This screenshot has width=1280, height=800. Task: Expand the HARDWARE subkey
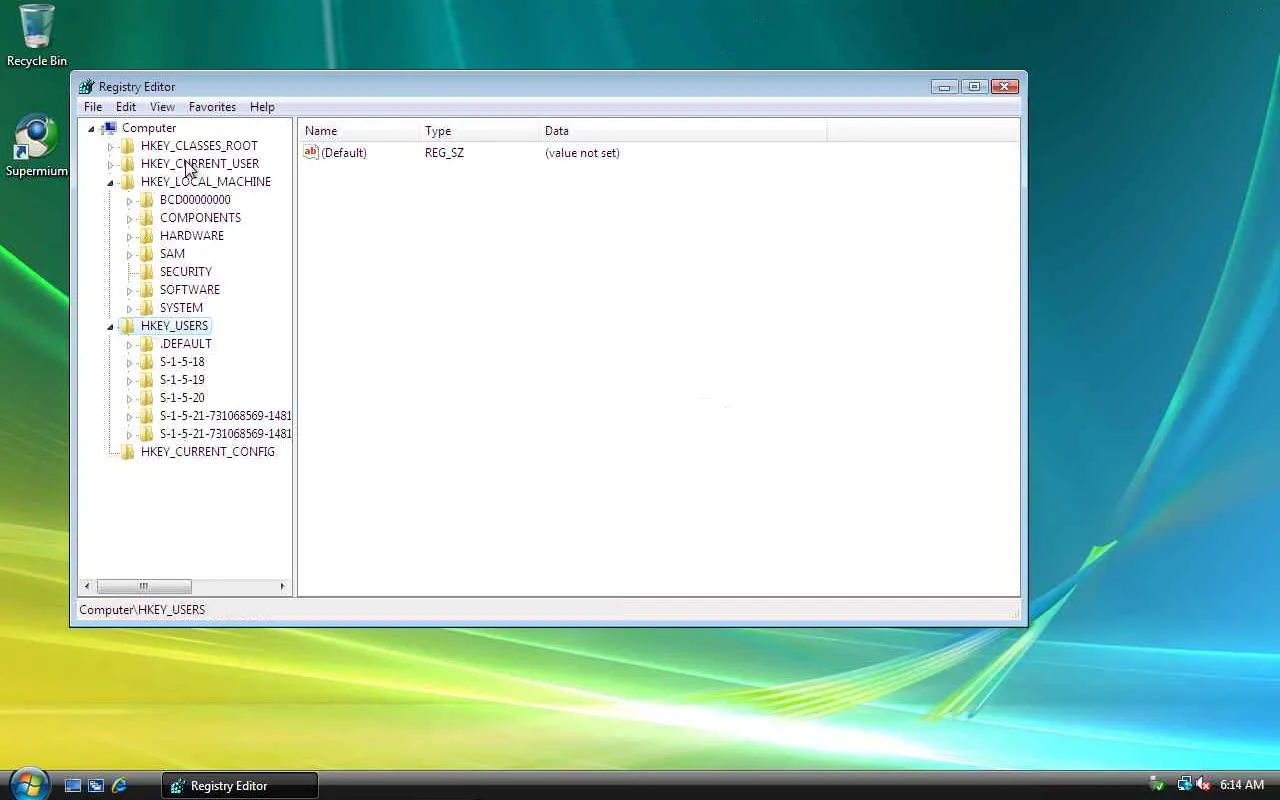(129, 236)
